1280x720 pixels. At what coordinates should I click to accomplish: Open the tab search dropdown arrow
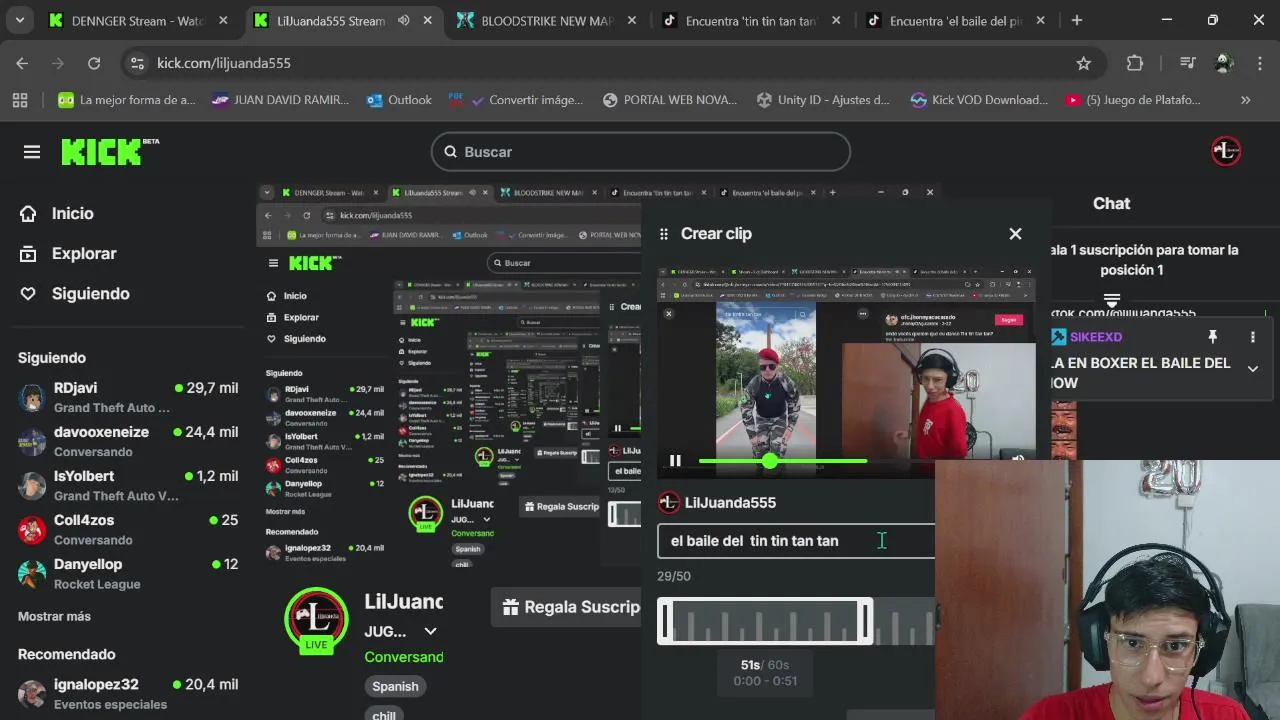[x=19, y=20]
